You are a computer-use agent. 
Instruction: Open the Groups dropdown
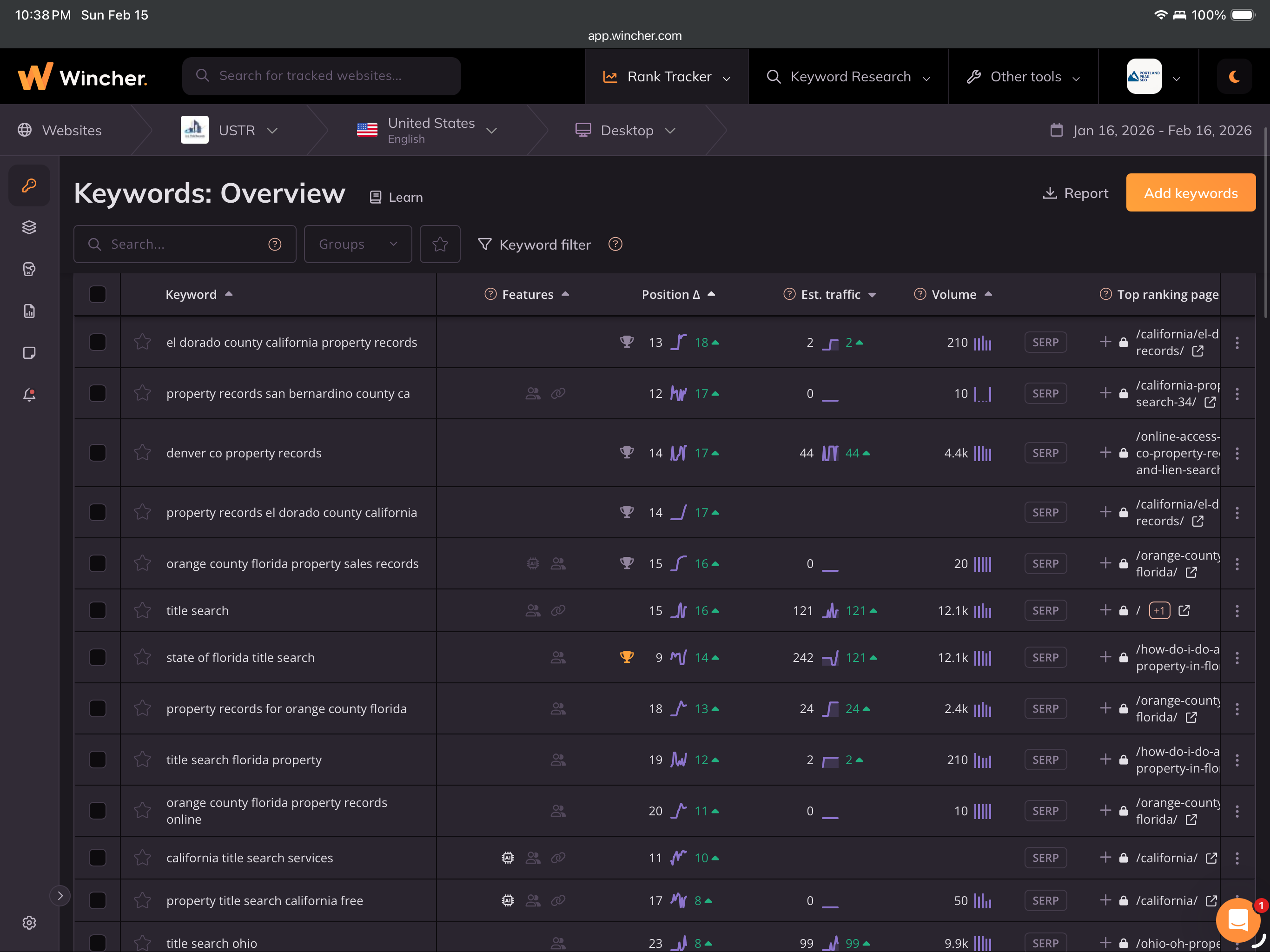(357, 244)
